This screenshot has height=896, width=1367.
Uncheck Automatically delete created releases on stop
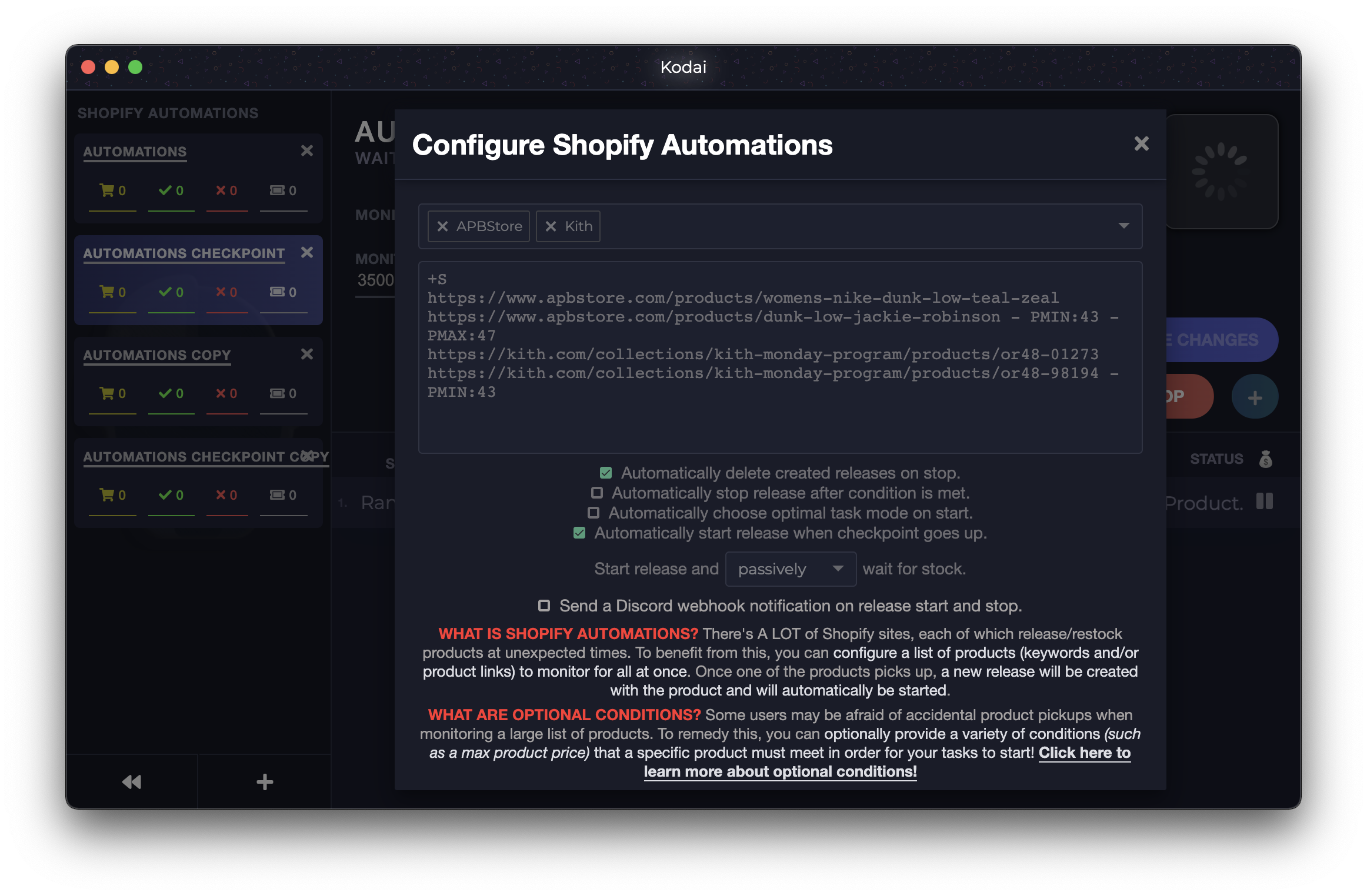pyautogui.click(x=606, y=473)
